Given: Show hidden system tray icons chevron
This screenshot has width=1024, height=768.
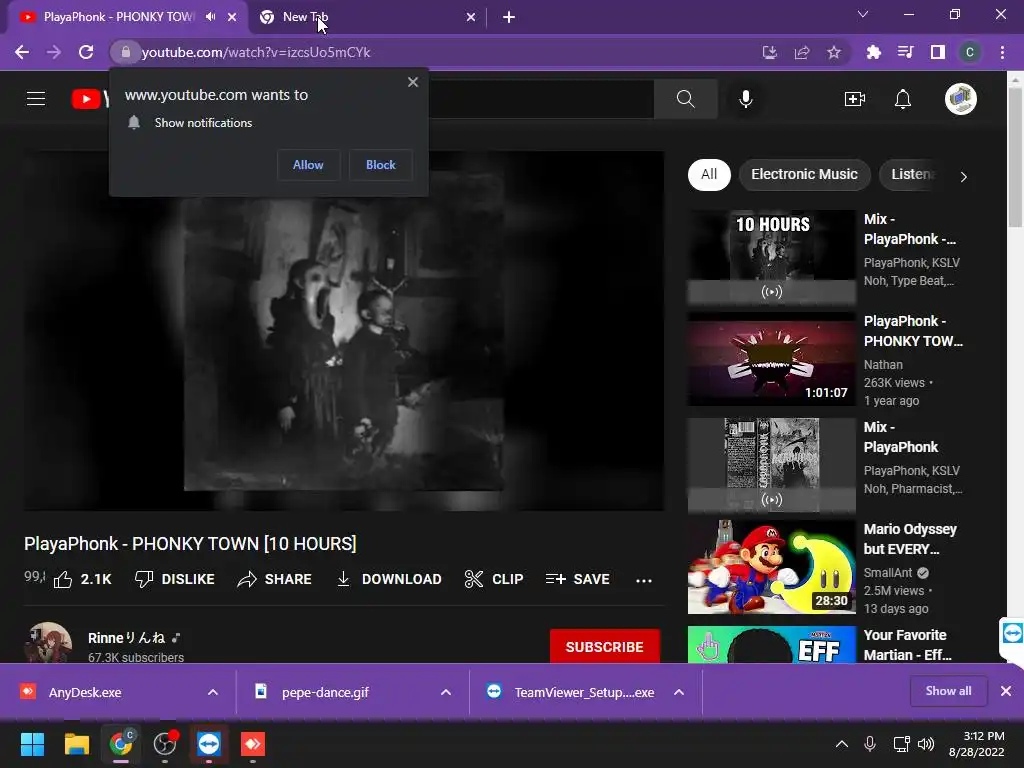Looking at the screenshot, I should coord(842,744).
